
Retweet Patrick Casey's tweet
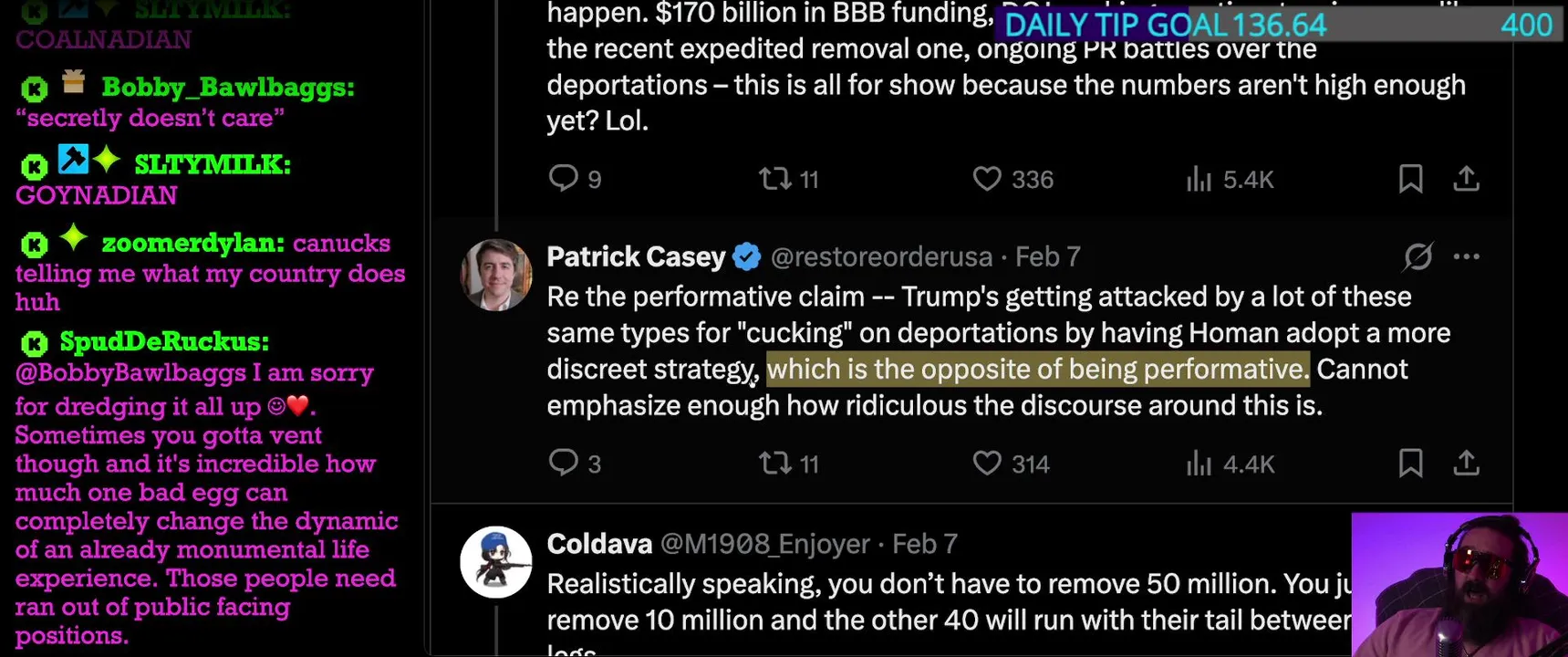[775, 463]
